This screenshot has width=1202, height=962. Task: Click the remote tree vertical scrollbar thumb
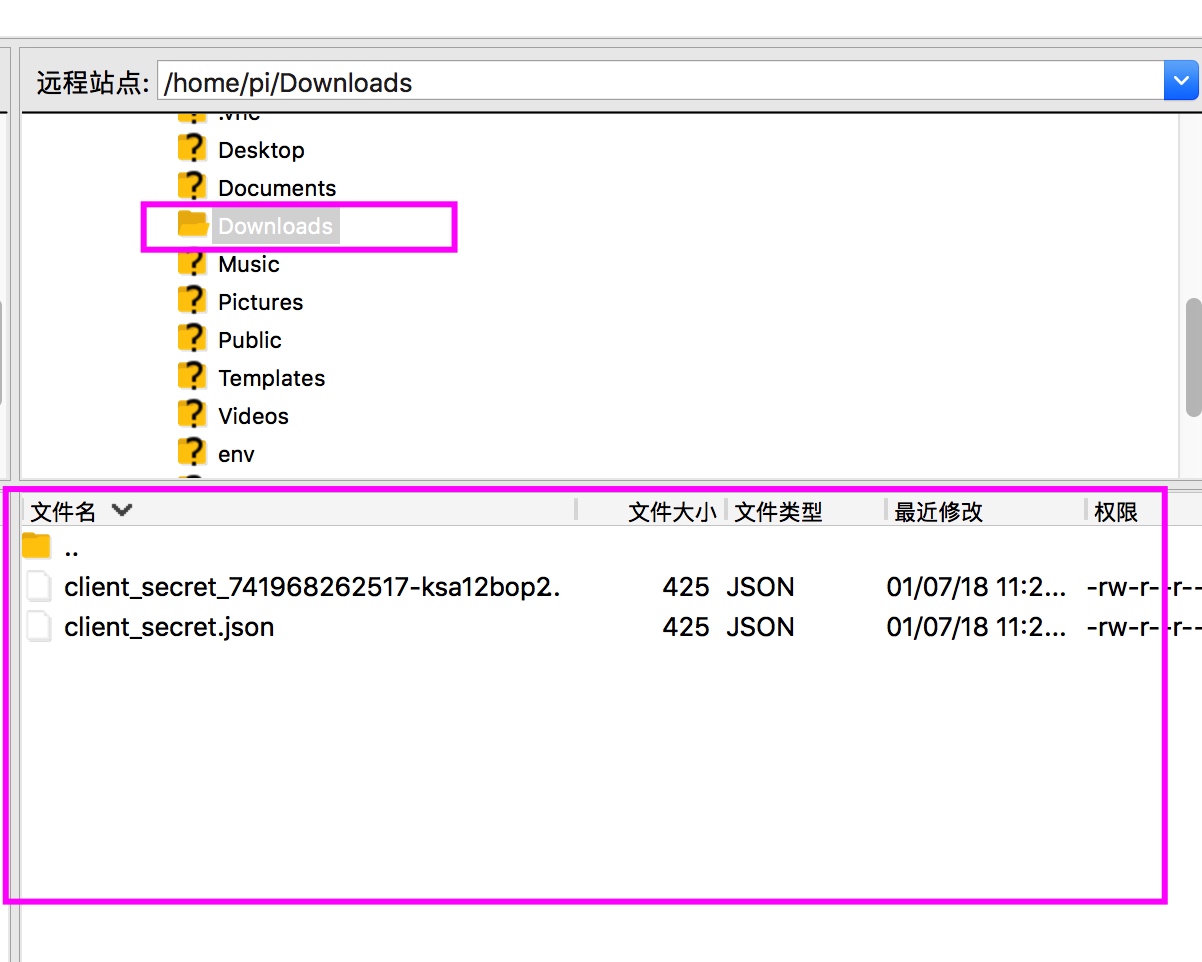[x=1193, y=358]
